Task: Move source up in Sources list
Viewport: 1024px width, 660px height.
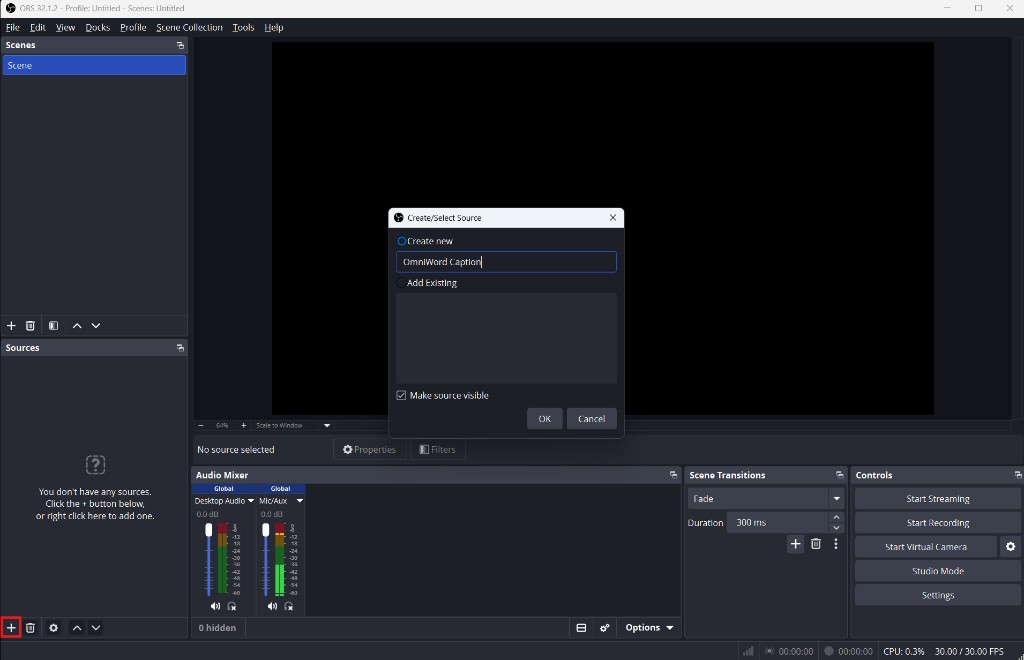Action: pos(77,628)
